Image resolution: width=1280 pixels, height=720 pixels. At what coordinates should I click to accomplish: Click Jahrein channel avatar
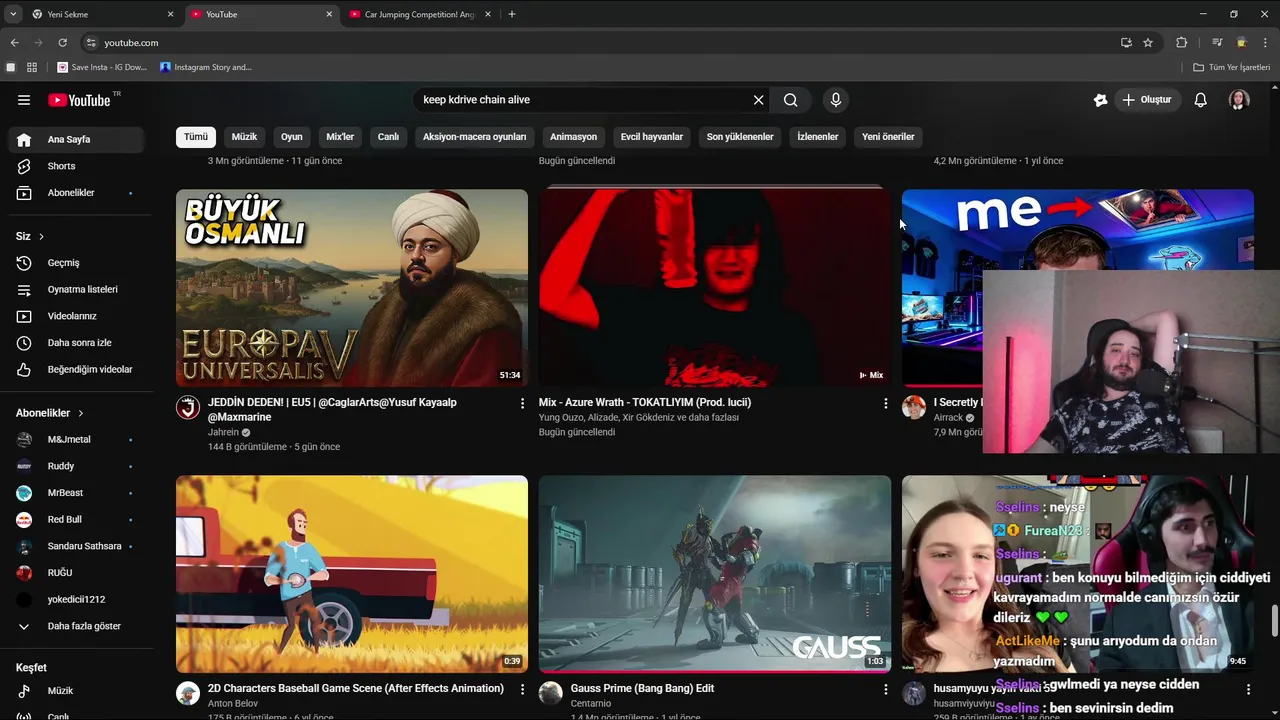pos(188,407)
